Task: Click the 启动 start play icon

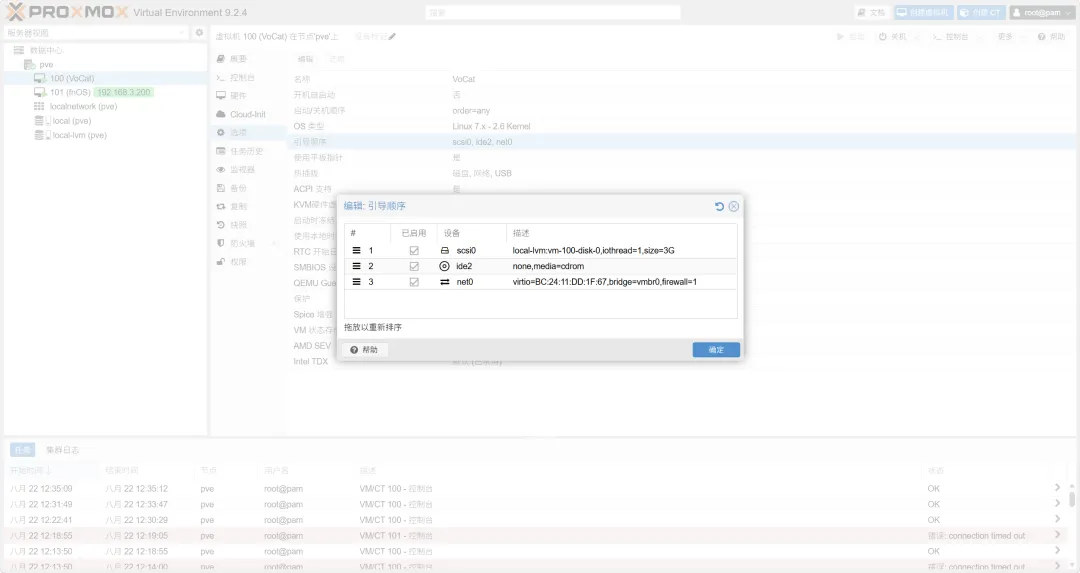Action: pos(840,37)
